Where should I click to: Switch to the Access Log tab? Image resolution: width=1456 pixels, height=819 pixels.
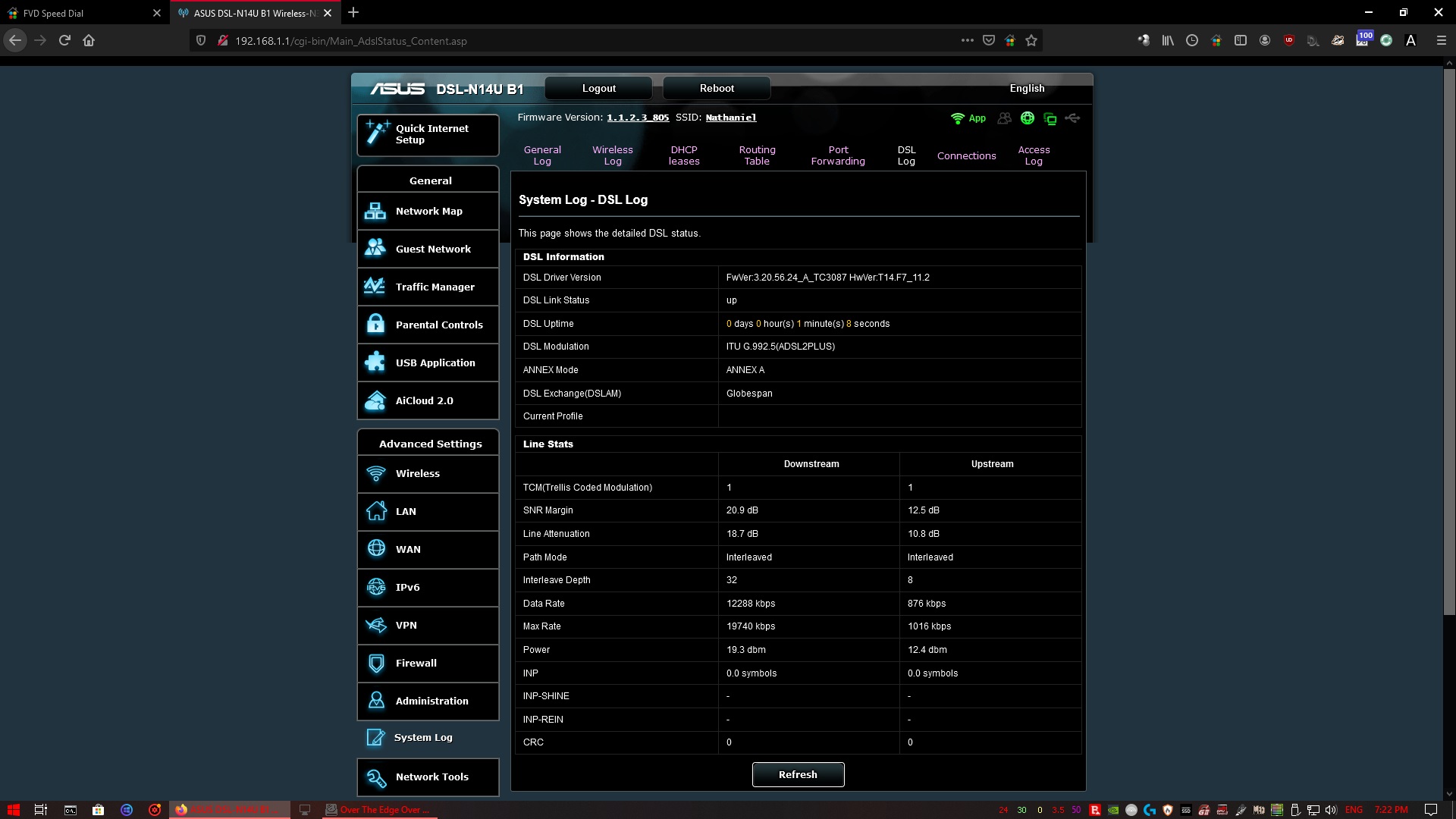pos(1034,155)
